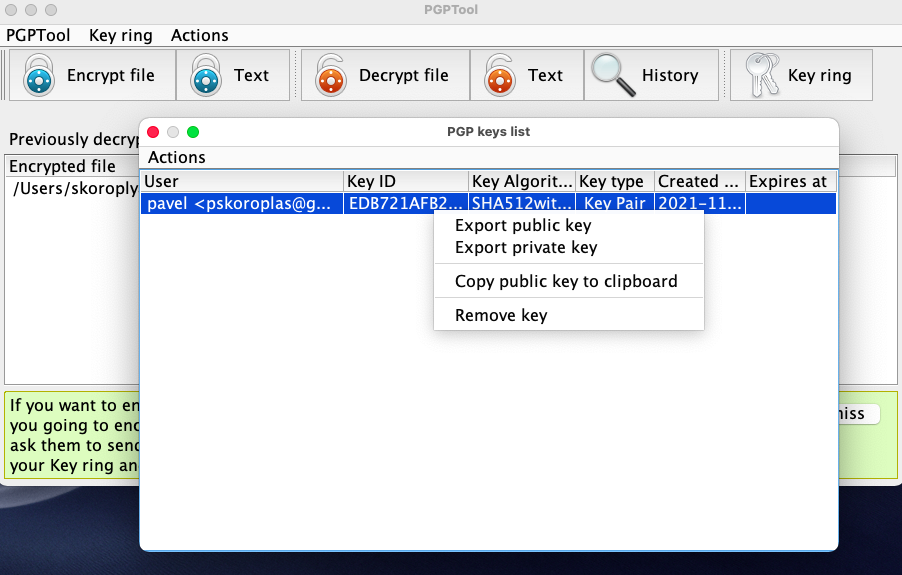The width and height of the screenshot is (902, 575).
Task: Click the History label in toolbar
Action: tap(670, 75)
